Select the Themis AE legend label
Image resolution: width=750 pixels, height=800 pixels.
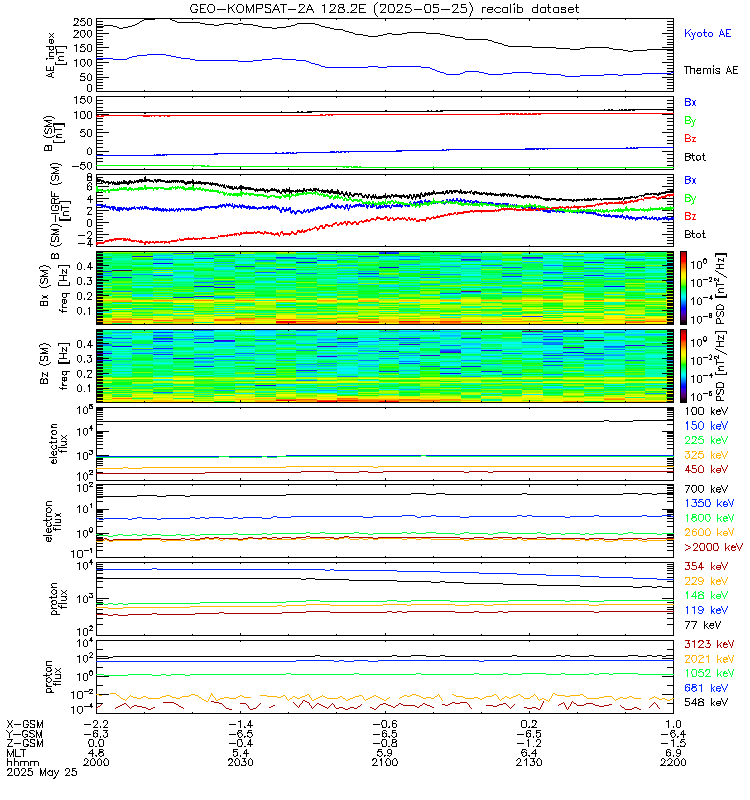point(711,70)
